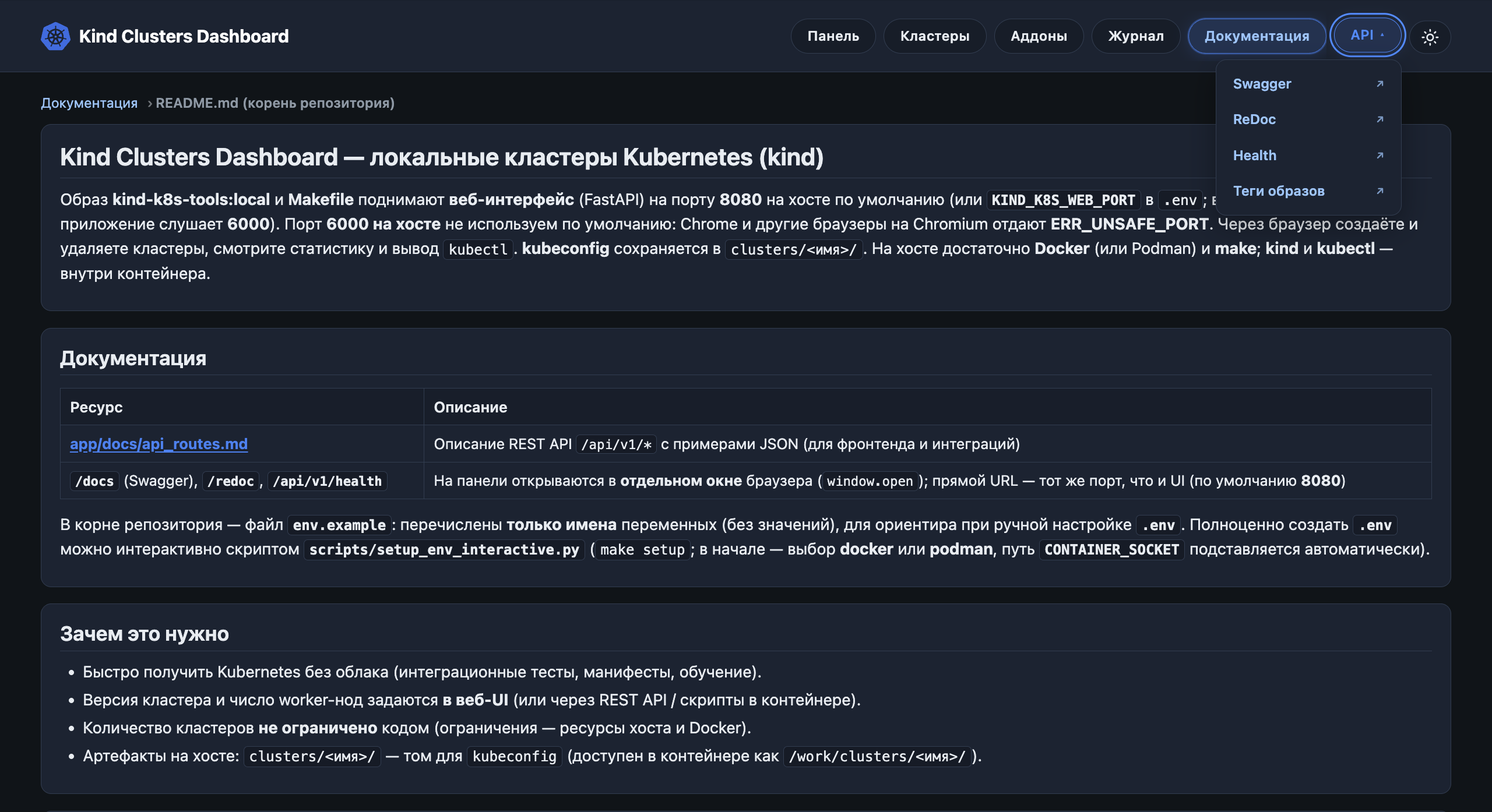Click the Kind Clusters Dashboard title
Image resolution: width=1492 pixels, height=812 pixels.
click(184, 36)
